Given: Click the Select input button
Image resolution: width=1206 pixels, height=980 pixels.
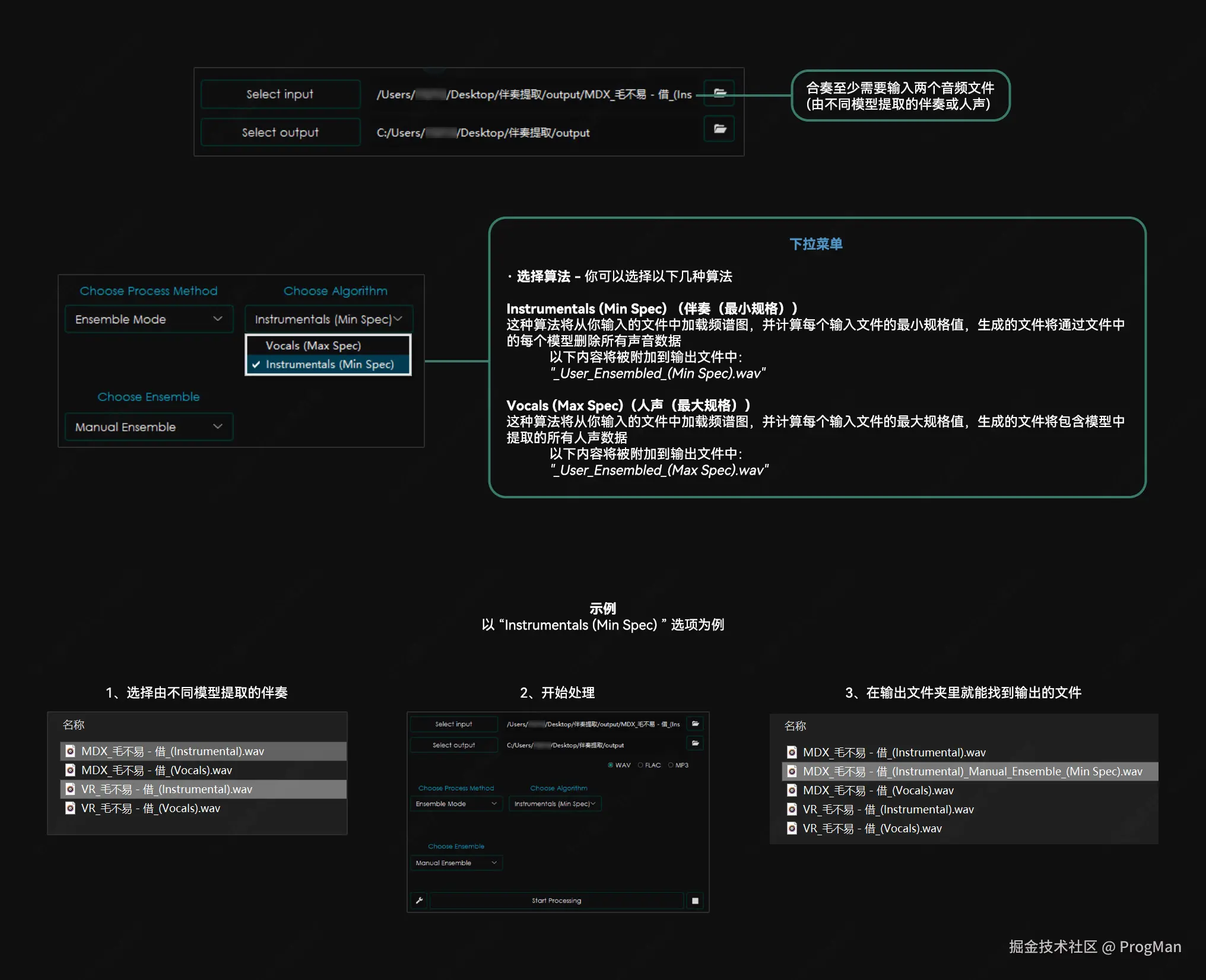Looking at the screenshot, I should click(280, 93).
